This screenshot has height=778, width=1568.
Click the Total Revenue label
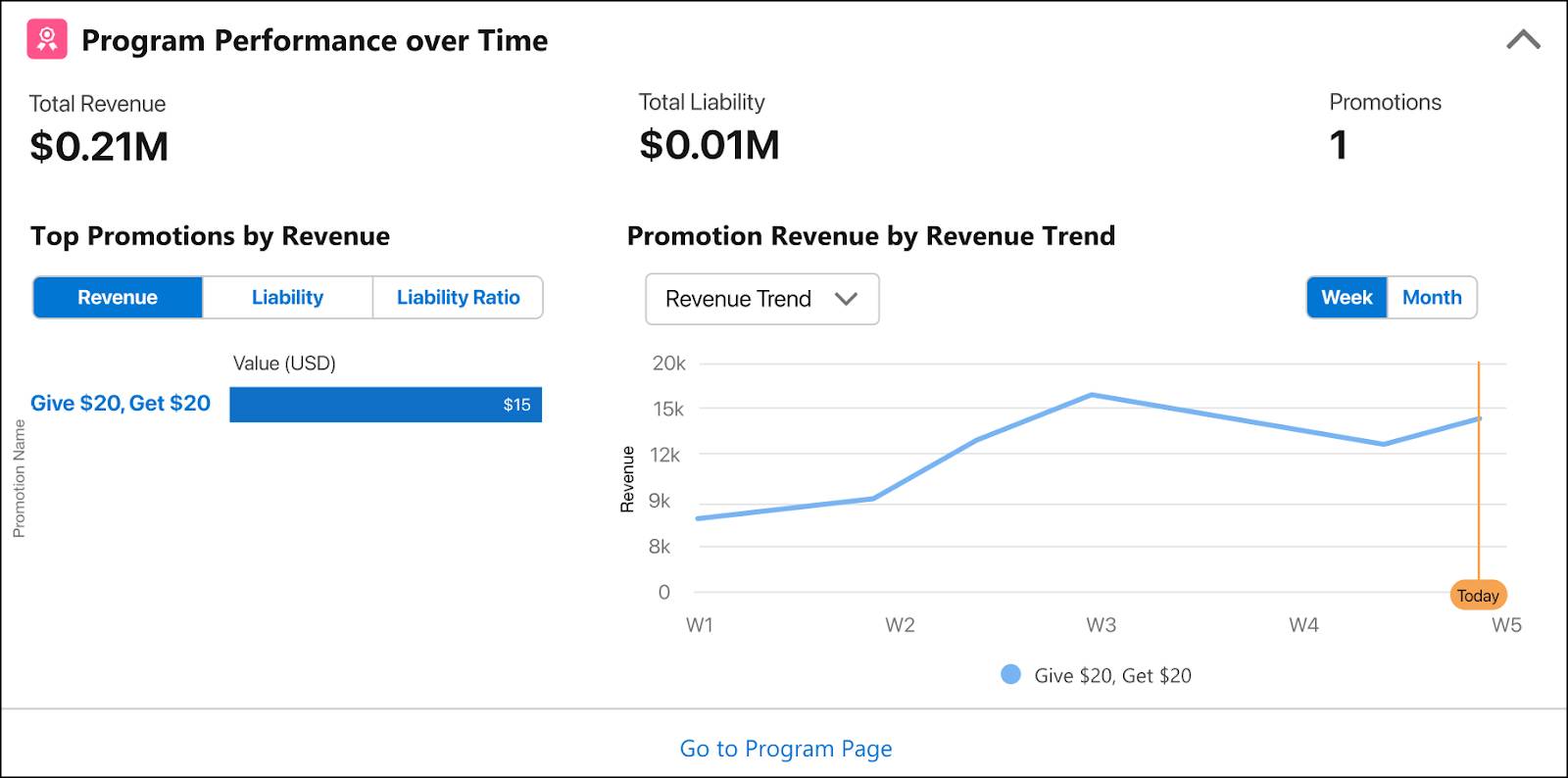coord(97,104)
